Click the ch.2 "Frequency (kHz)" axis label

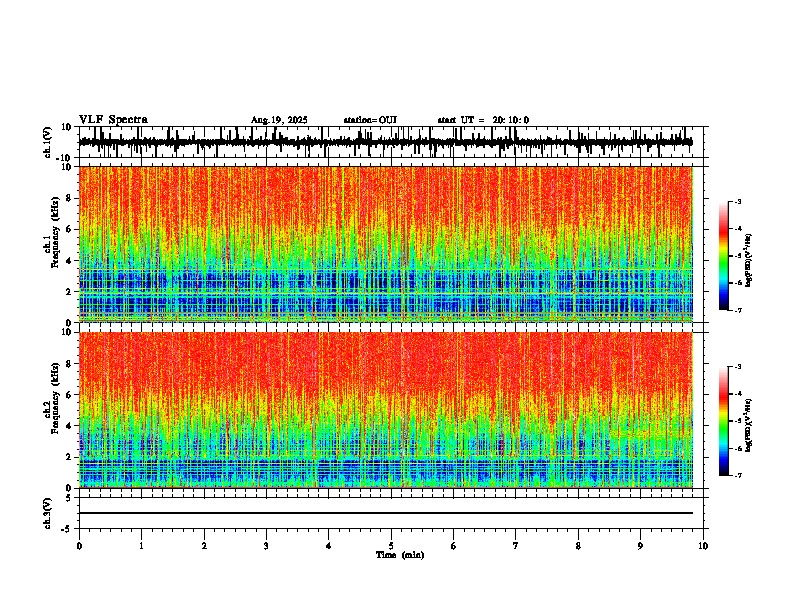pyautogui.click(x=55, y=398)
